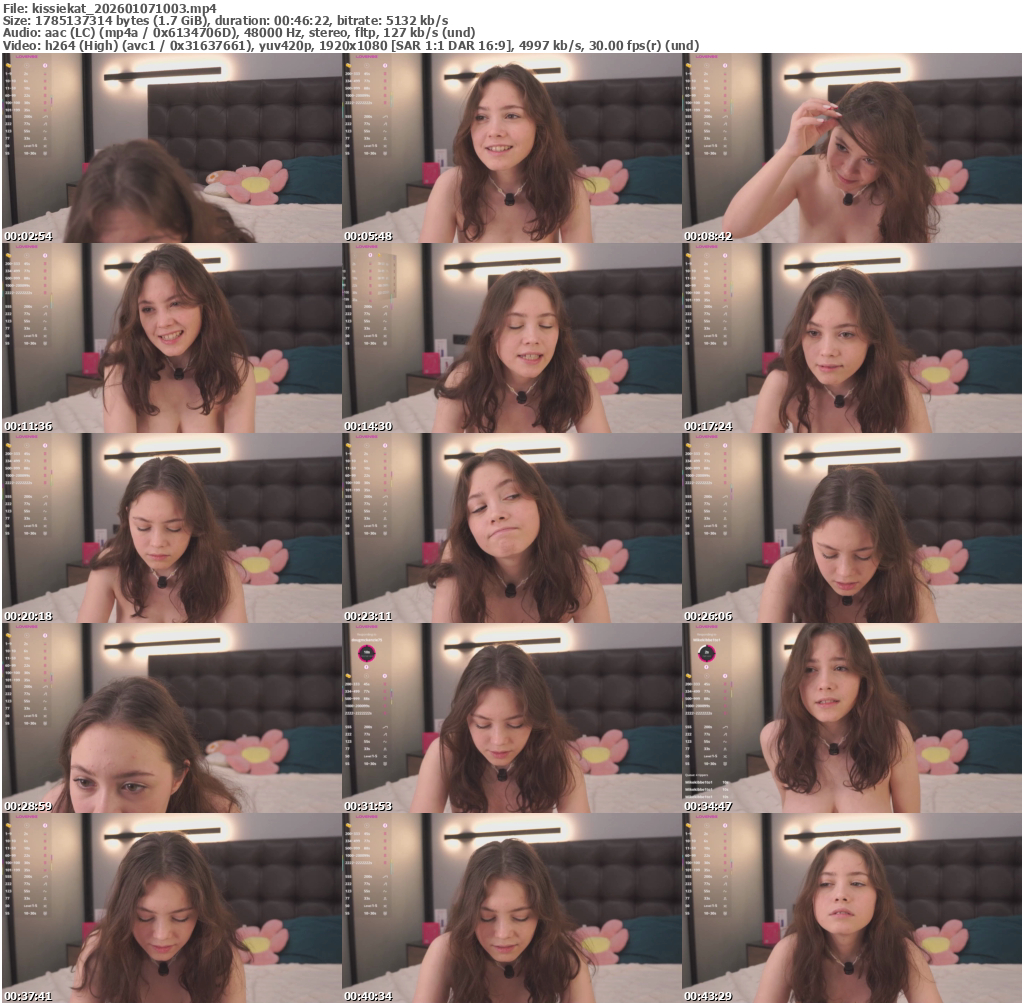Screen dimensions: 1024x1003
Task: Click the 'Video: h264 (High)' header line
Action: [351, 46]
